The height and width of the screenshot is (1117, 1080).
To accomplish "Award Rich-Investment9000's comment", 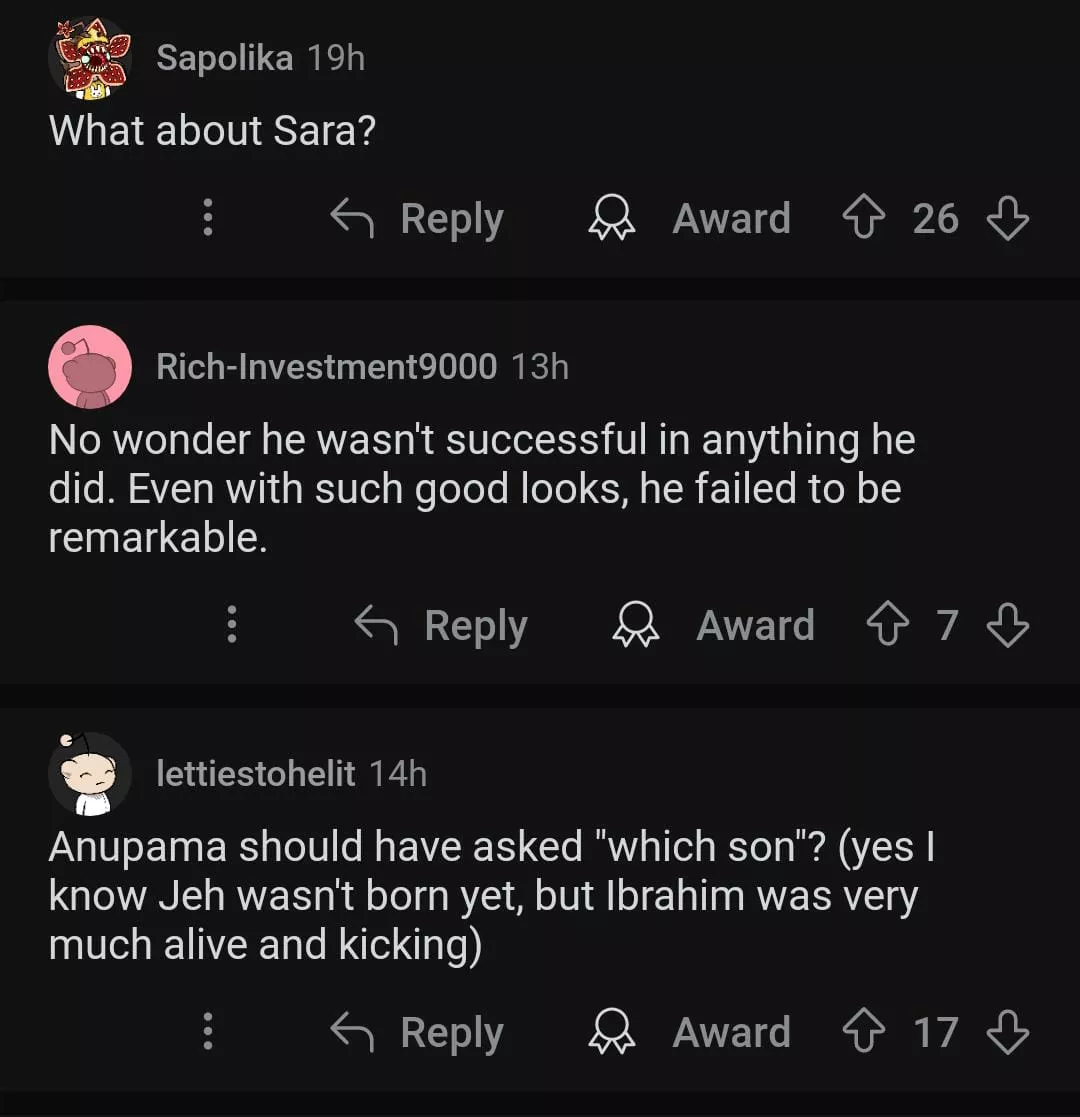I will (x=714, y=625).
